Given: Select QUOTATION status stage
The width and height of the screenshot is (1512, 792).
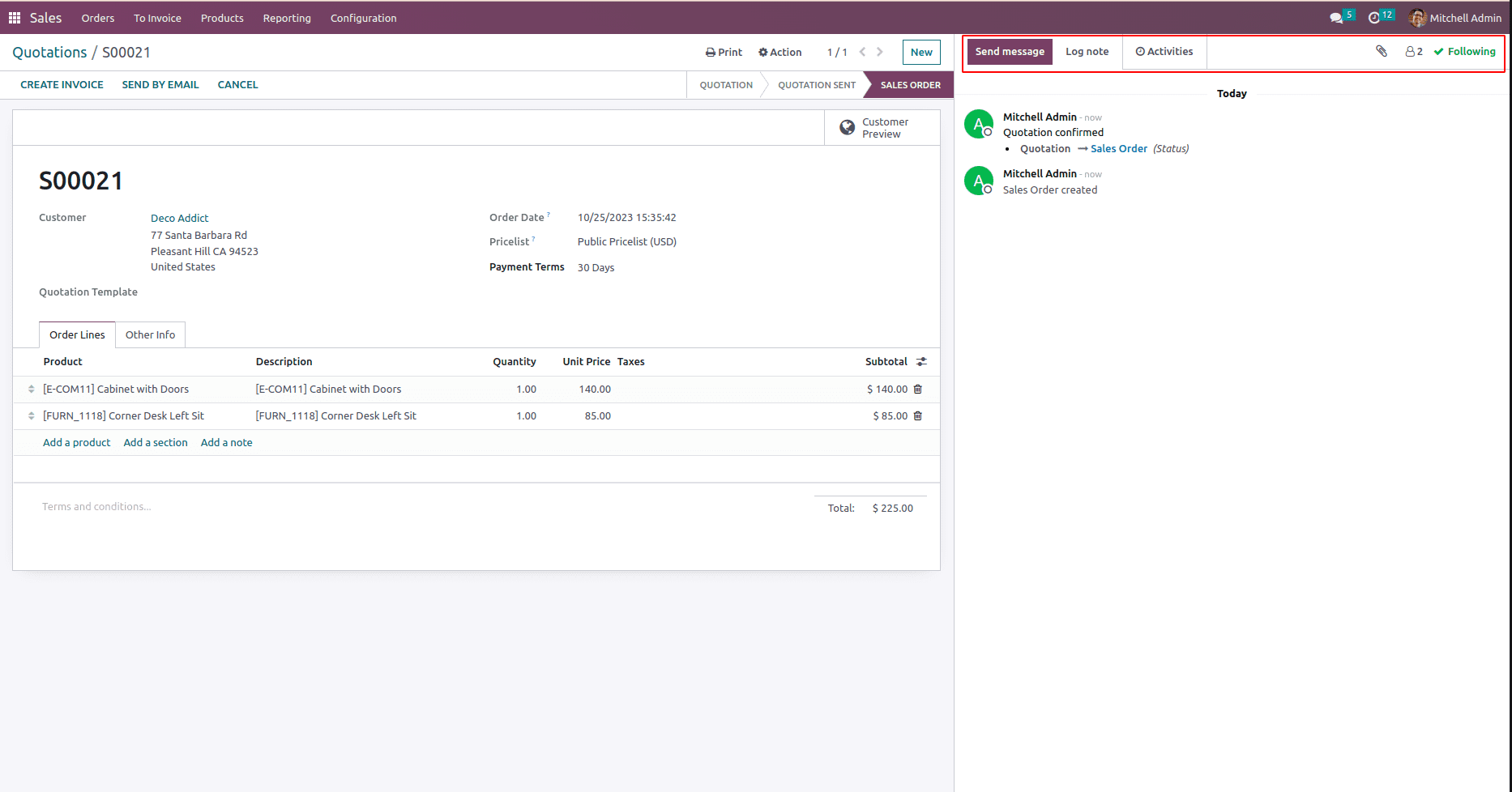Looking at the screenshot, I should [x=726, y=85].
